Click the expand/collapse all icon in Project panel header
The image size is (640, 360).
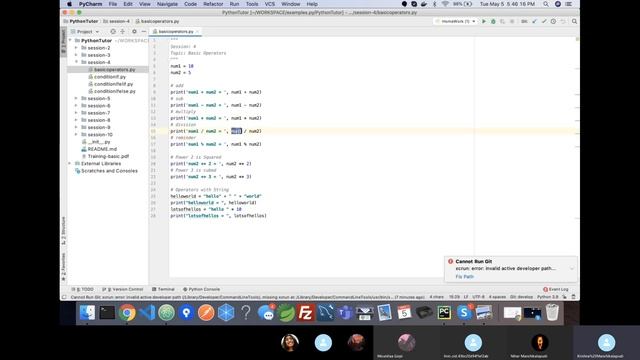(122, 31)
